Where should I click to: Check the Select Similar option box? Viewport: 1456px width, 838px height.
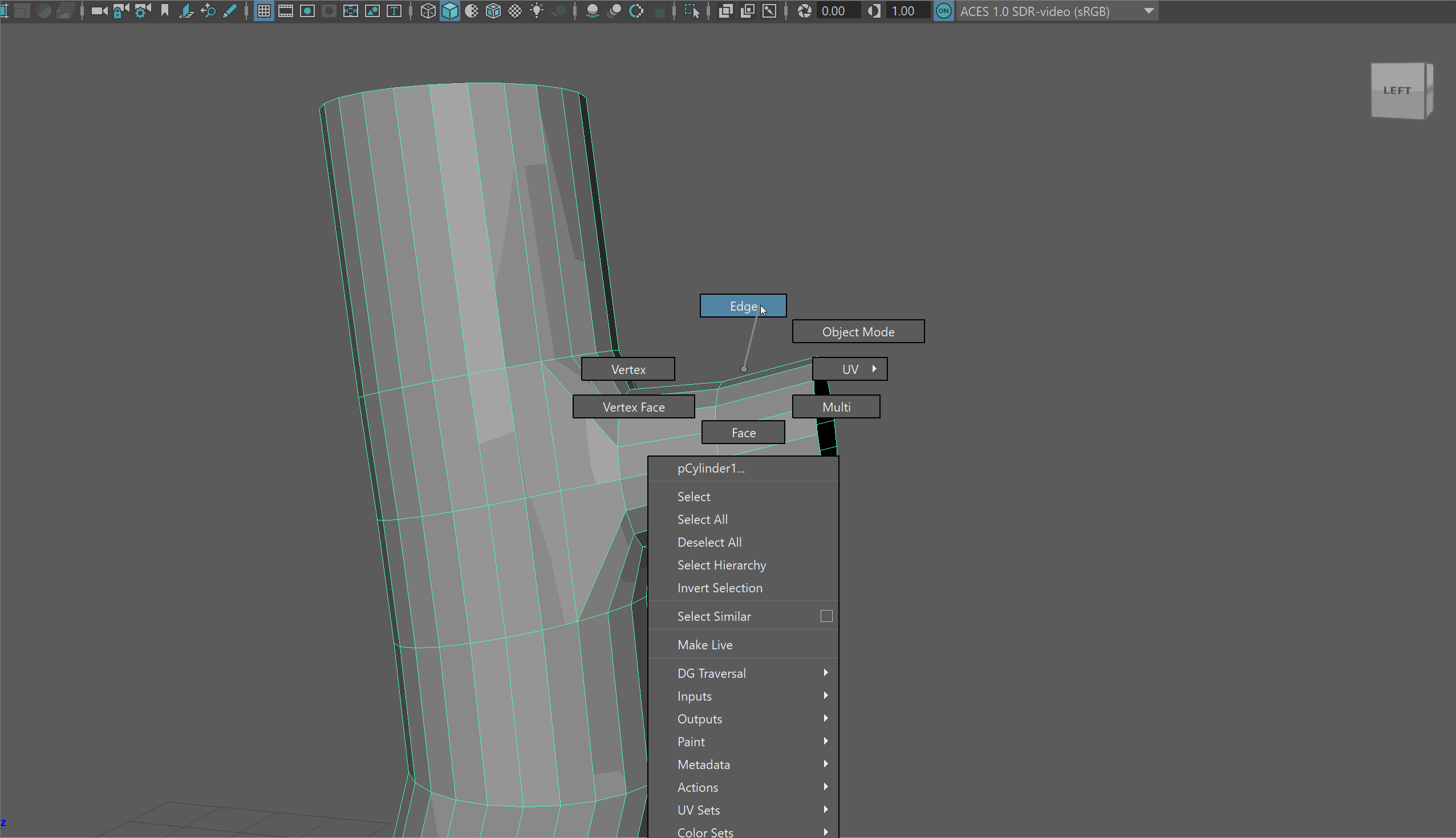pos(826,616)
